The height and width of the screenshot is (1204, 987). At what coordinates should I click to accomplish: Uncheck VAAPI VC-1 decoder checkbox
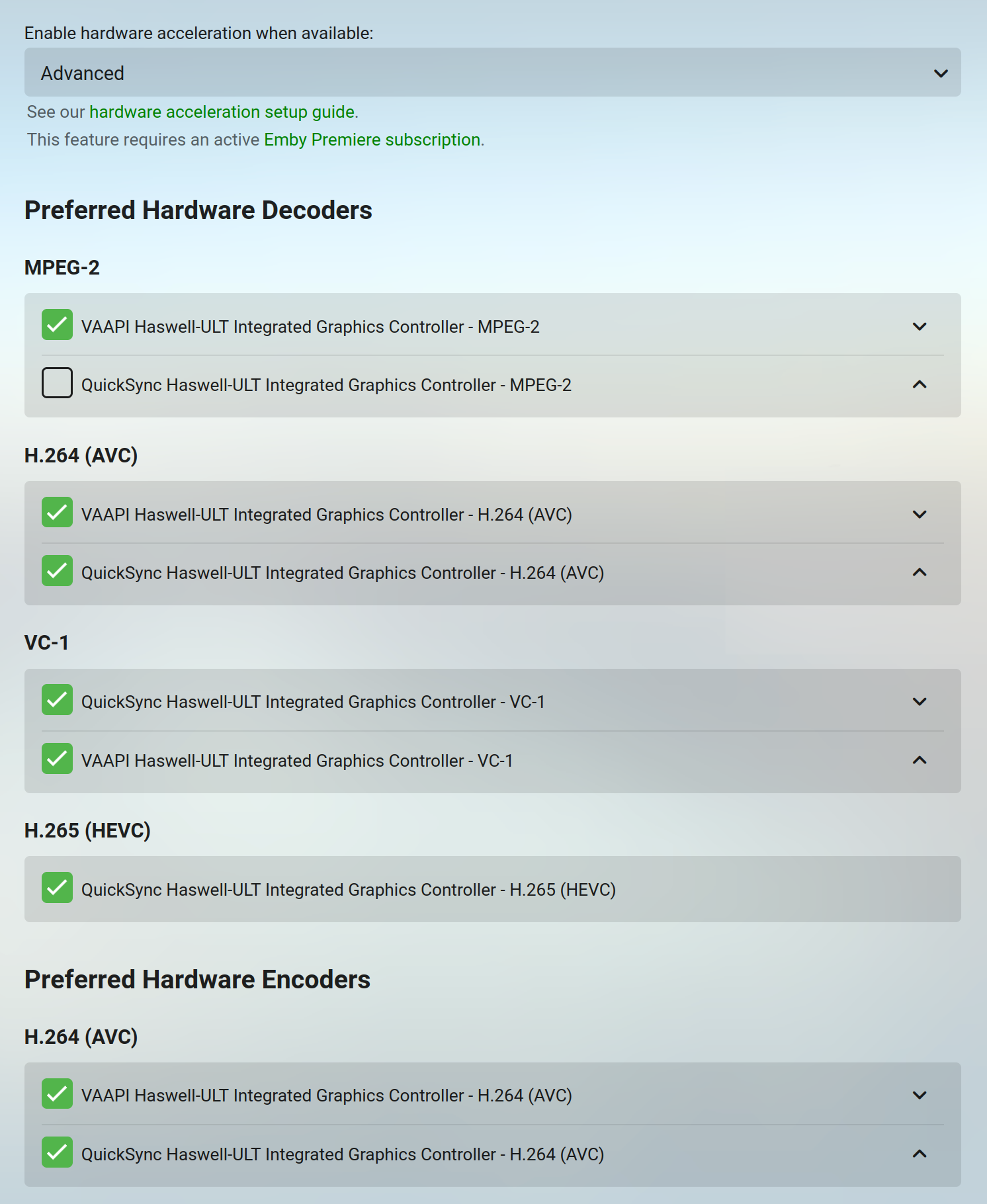57,759
